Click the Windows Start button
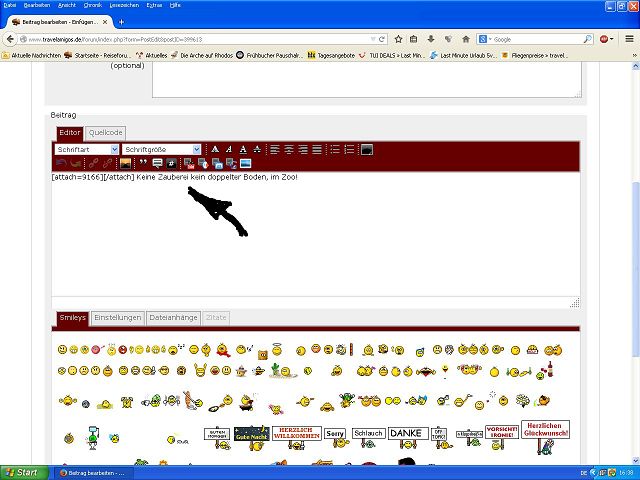This screenshot has height=480, width=640. click(x=22, y=472)
